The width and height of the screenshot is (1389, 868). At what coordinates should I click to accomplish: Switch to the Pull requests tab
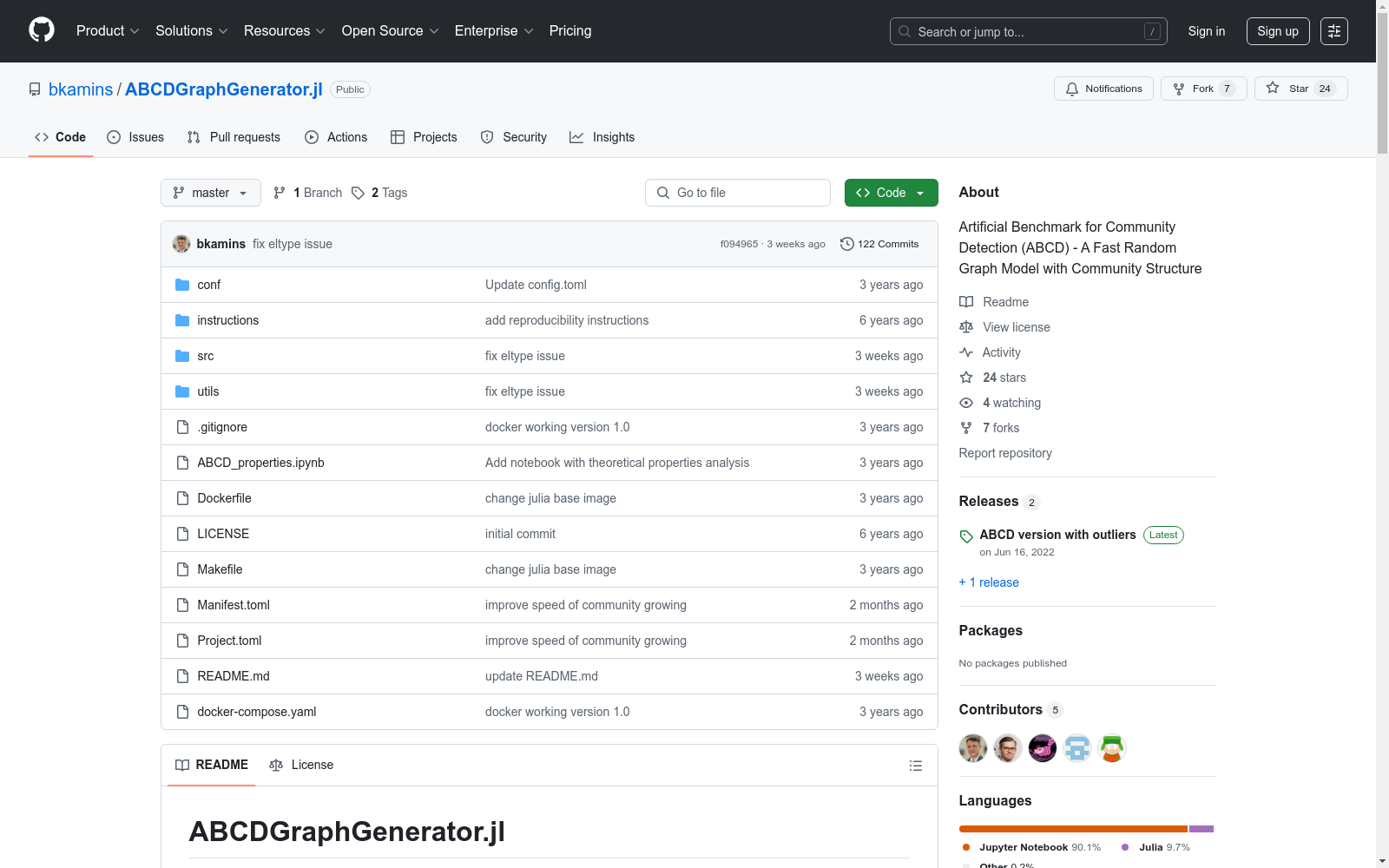234,137
